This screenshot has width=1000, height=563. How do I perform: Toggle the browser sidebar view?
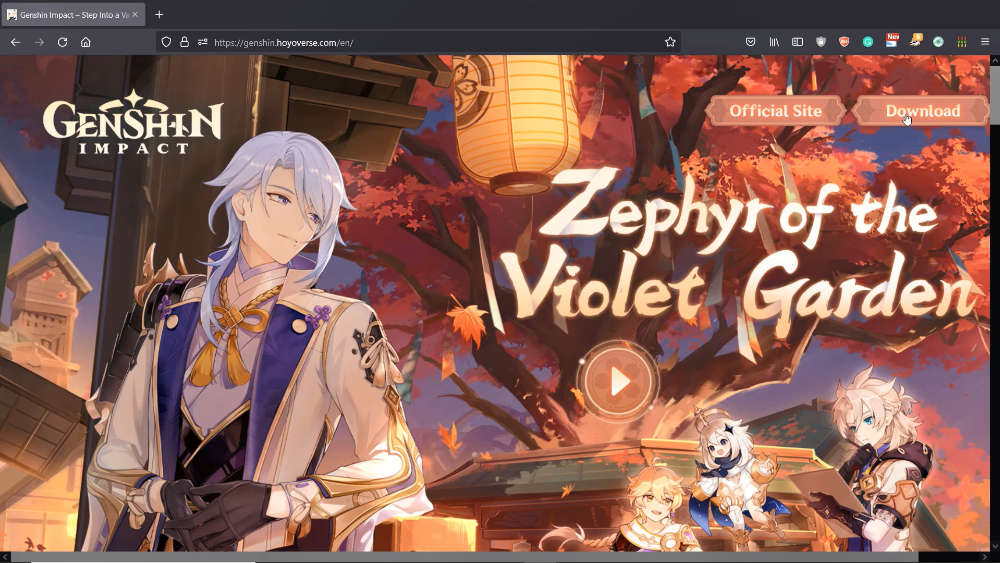pos(798,42)
